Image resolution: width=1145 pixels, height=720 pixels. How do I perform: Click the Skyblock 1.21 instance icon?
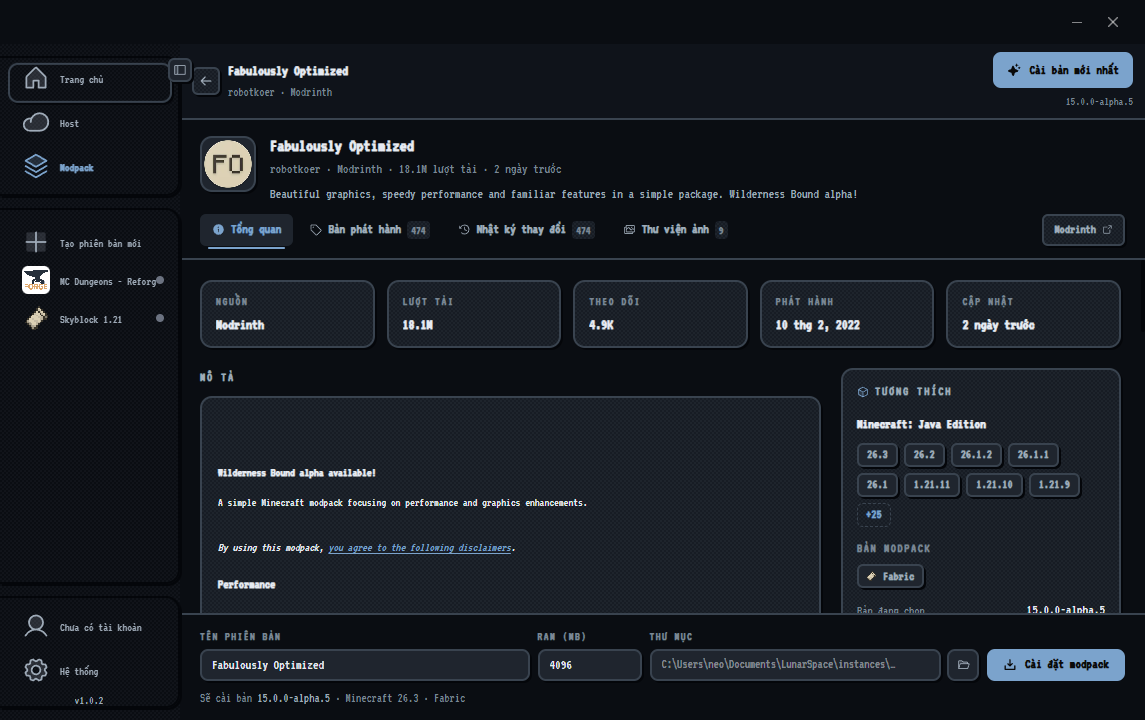[36, 319]
